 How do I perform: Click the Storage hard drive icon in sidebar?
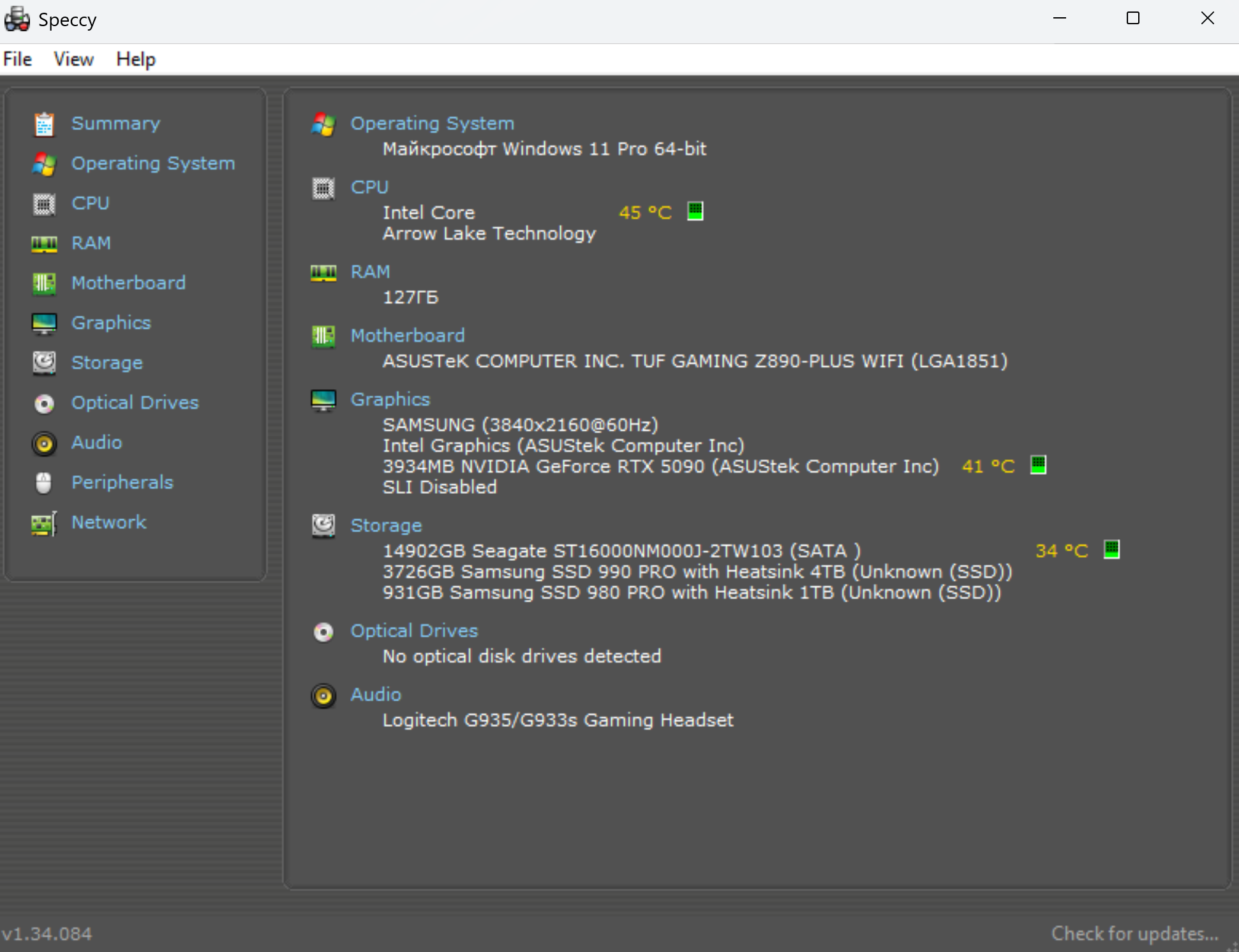click(44, 363)
